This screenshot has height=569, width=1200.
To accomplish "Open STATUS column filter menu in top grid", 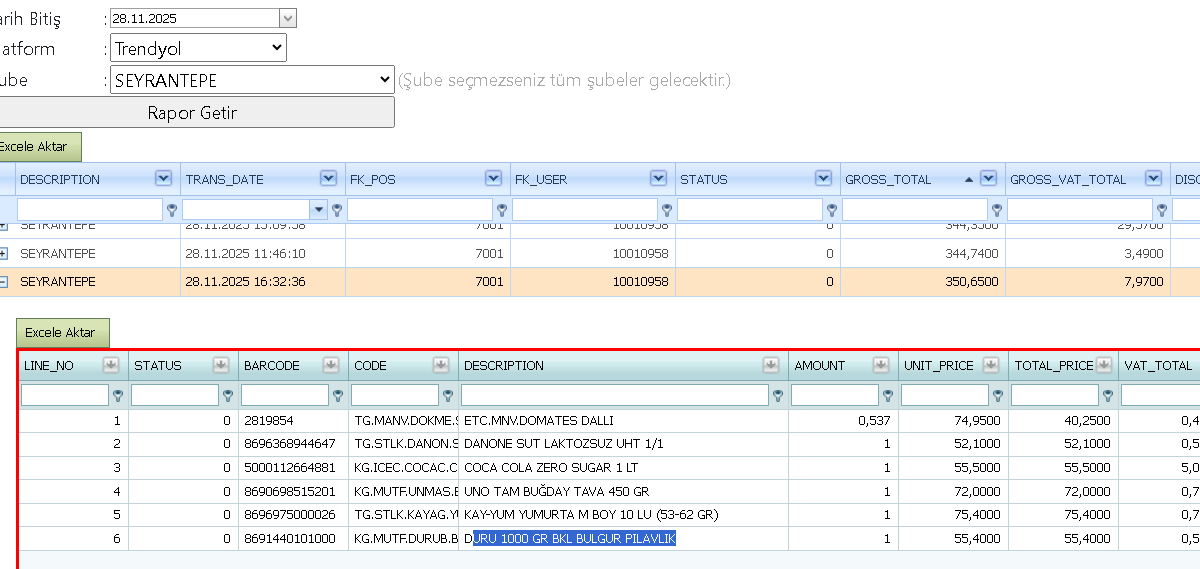I will (823, 179).
